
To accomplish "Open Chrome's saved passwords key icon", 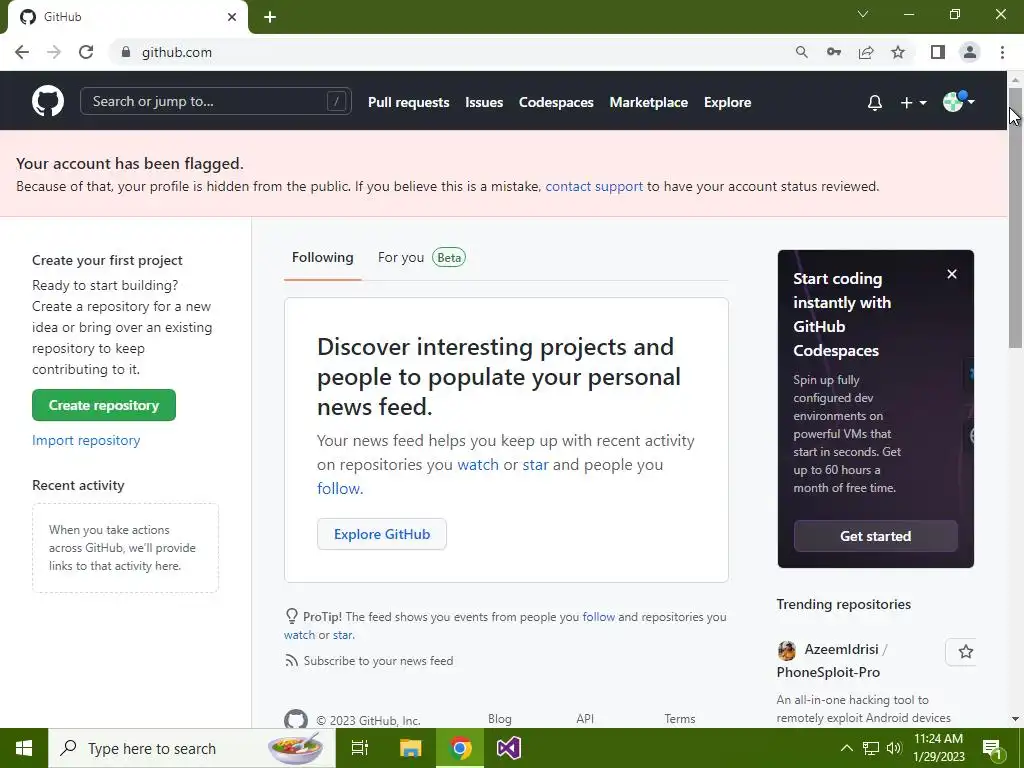I will (834, 52).
